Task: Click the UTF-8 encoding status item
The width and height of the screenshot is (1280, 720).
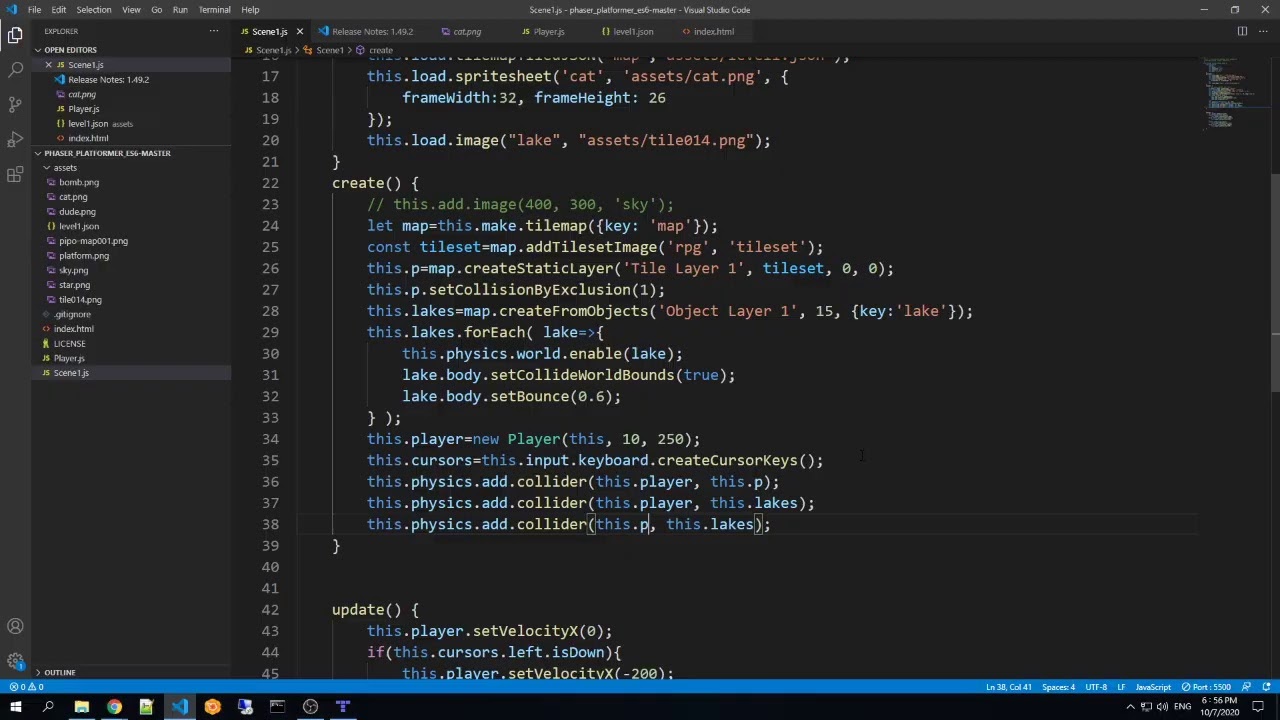Action: click(1096, 687)
